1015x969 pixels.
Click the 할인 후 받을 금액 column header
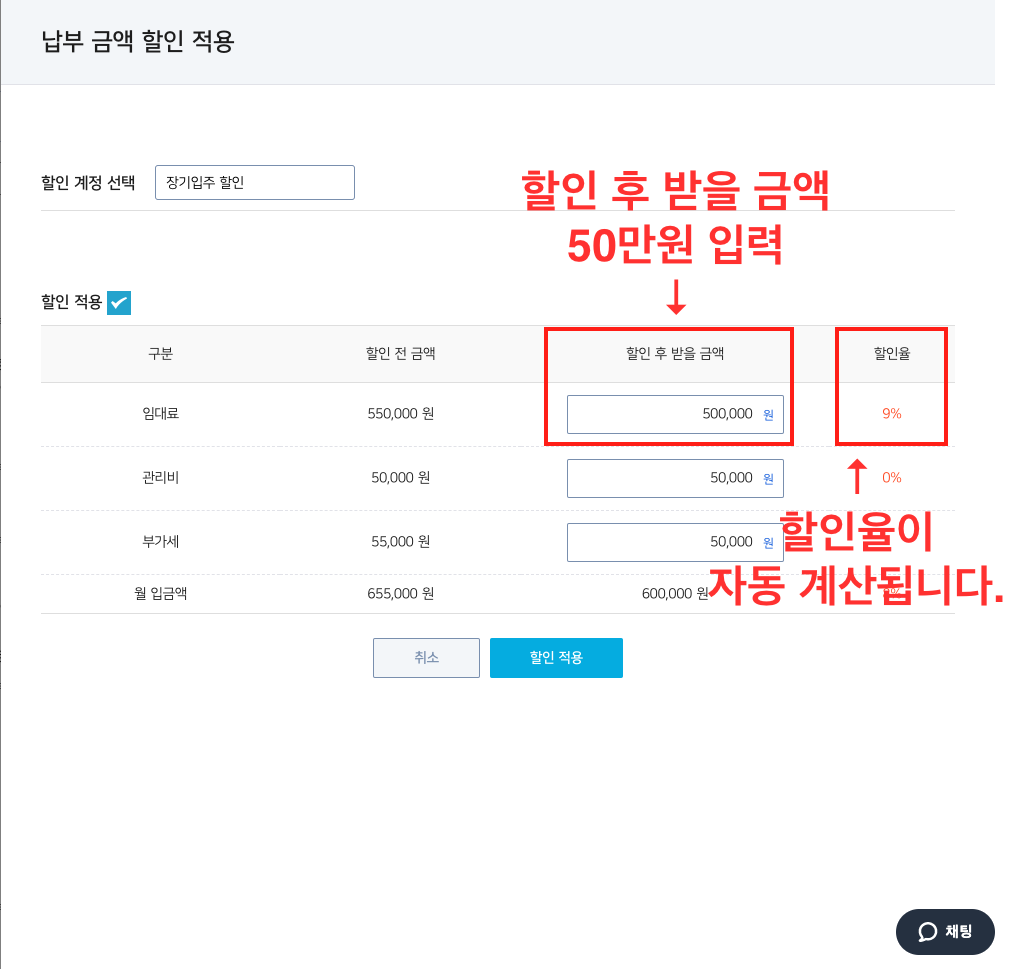click(675, 353)
